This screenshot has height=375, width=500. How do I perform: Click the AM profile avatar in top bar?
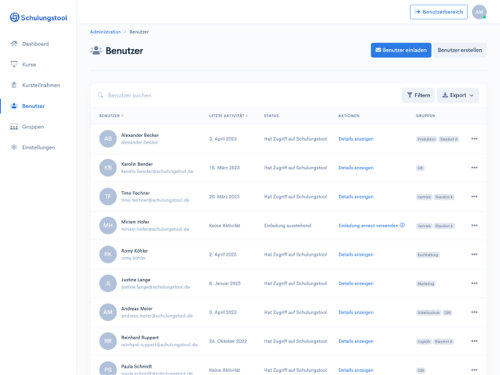point(479,12)
